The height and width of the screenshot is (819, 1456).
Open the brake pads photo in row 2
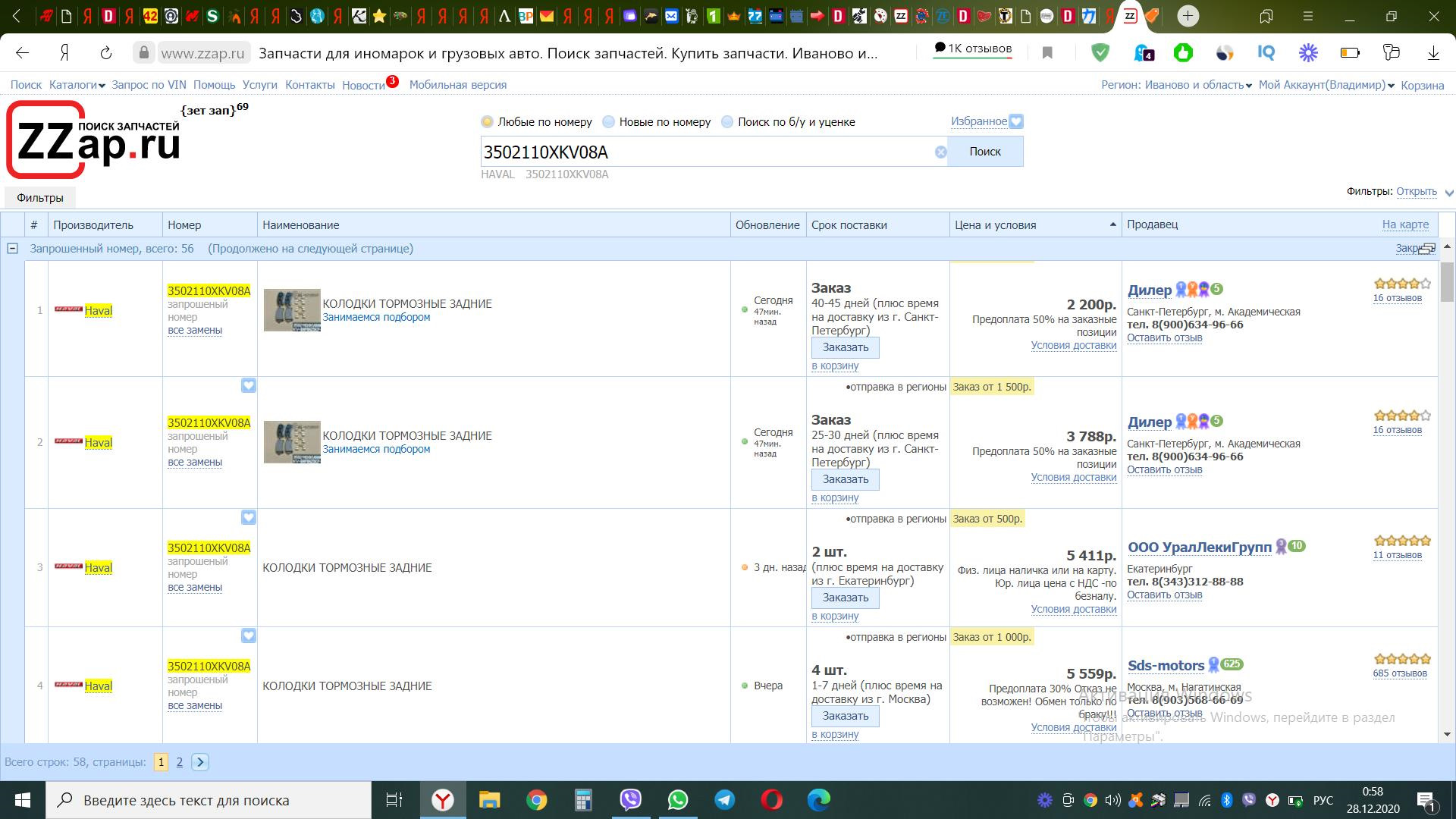292,442
